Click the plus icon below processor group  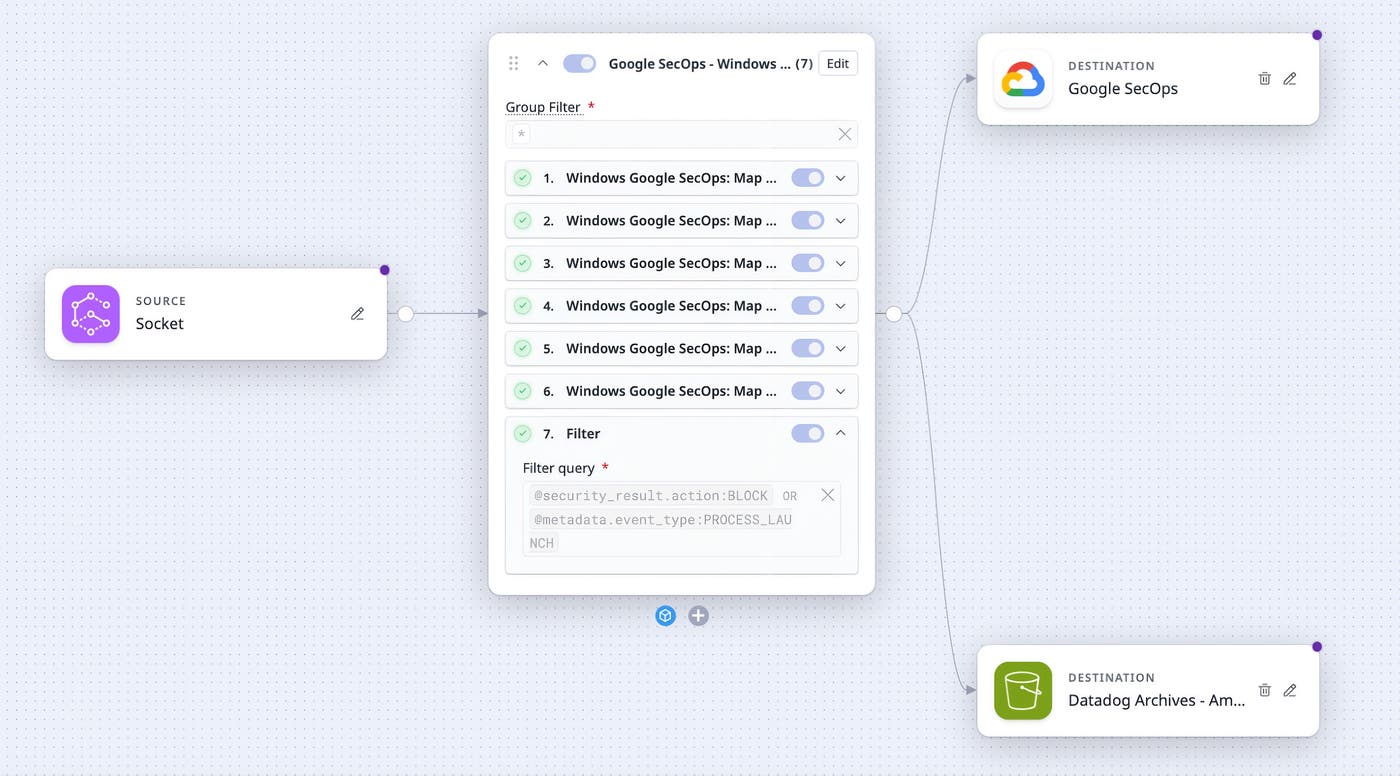pos(699,616)
